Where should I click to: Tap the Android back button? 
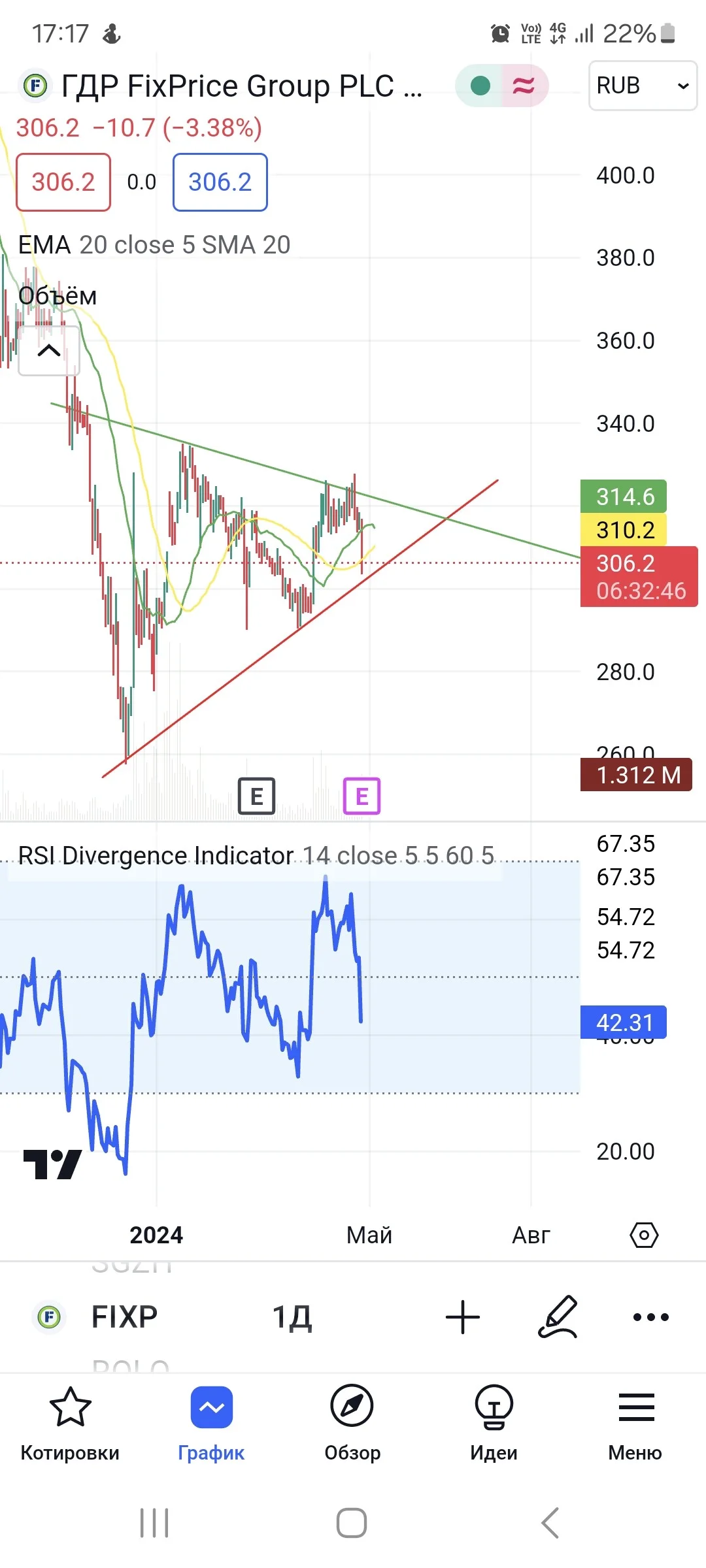pyautogui.click(x=550, y=1523)
